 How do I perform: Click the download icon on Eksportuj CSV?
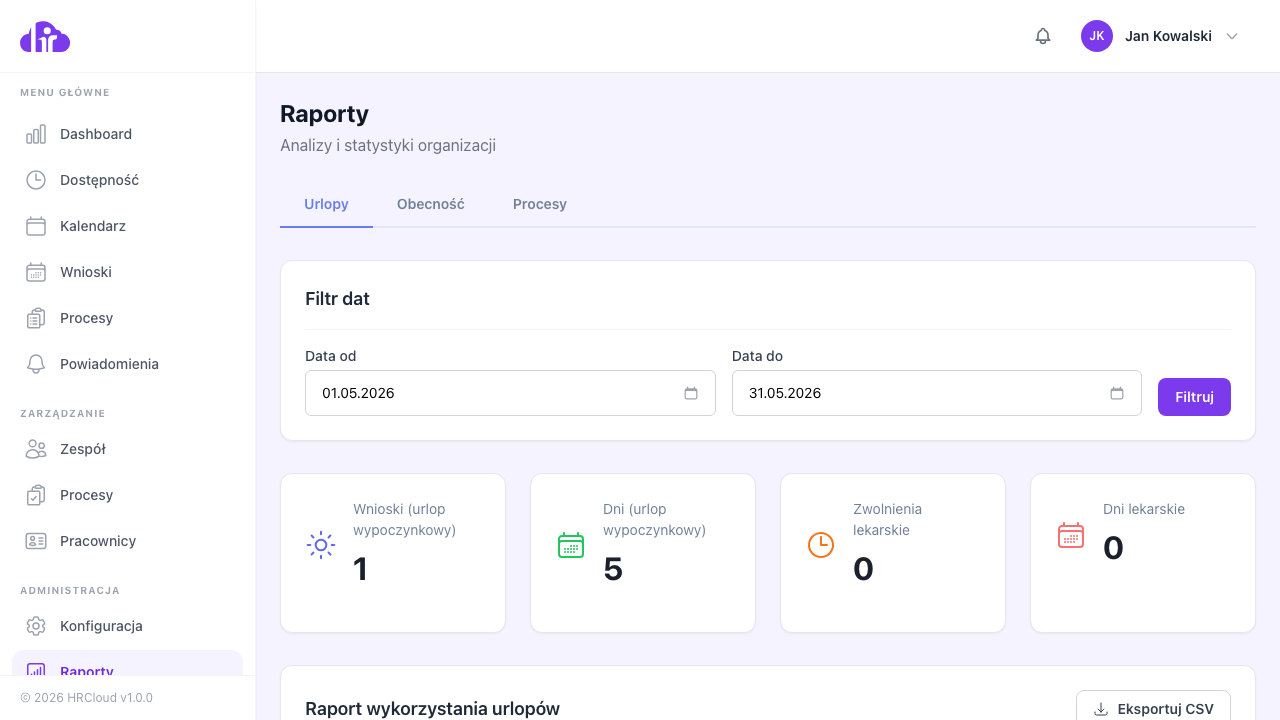1101,709
